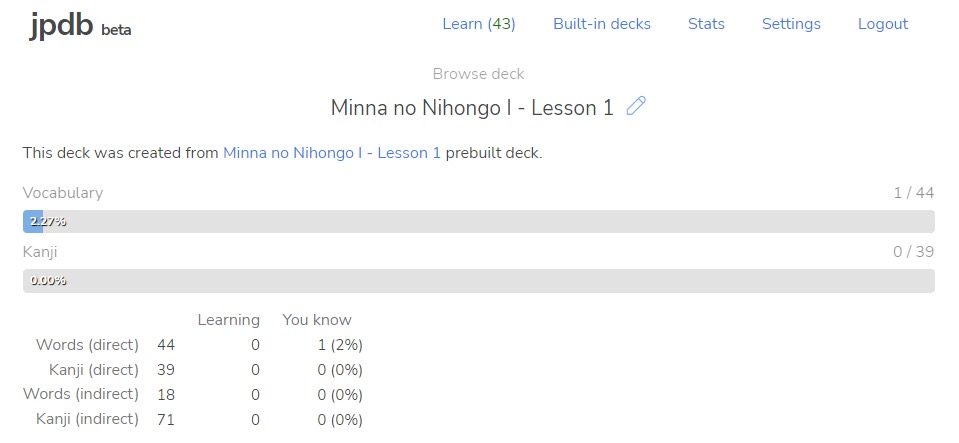Viewport: 959px width, 443px height.
Task: Click the Kanji progress bar at 0.00%
Action: [479, 281]
